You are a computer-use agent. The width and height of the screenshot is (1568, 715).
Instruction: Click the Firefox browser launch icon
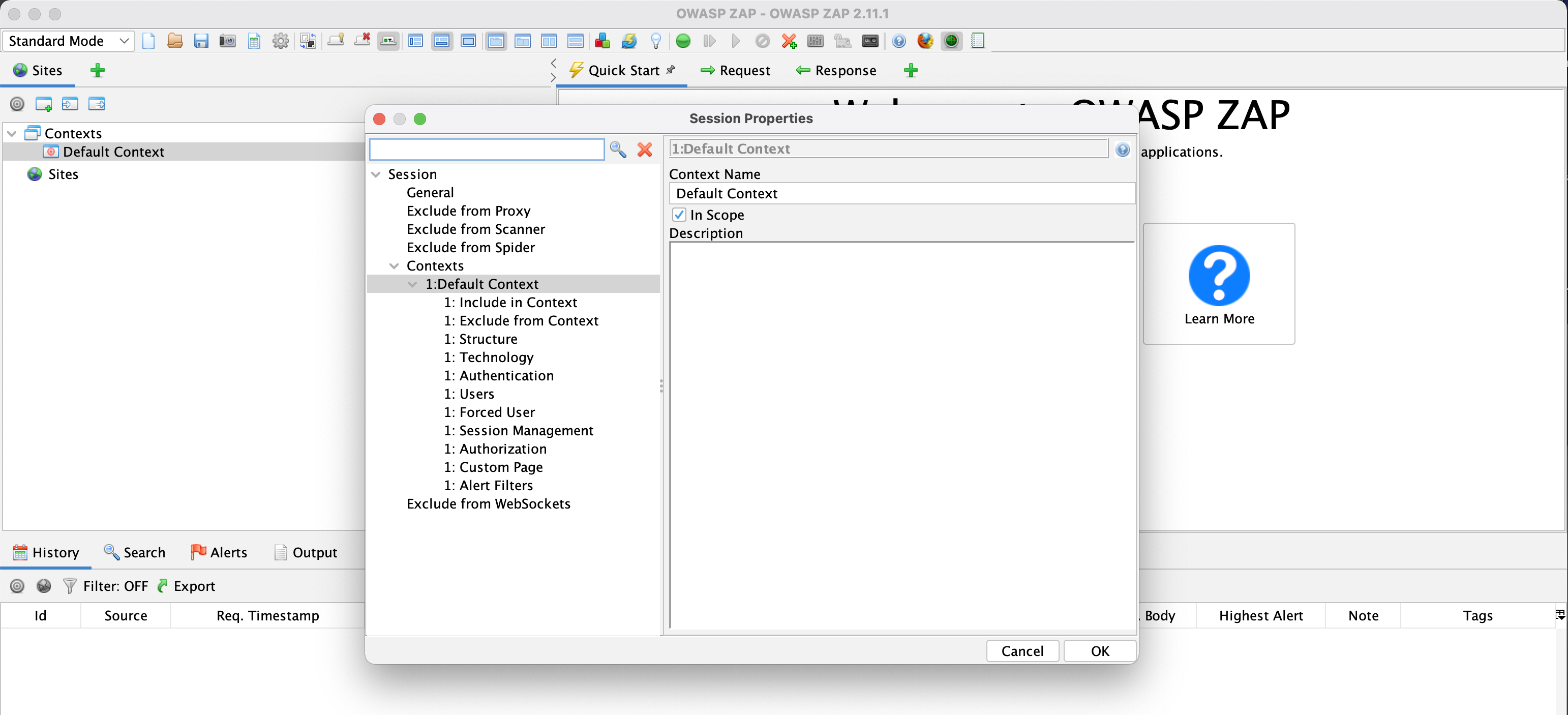[925, 41]
